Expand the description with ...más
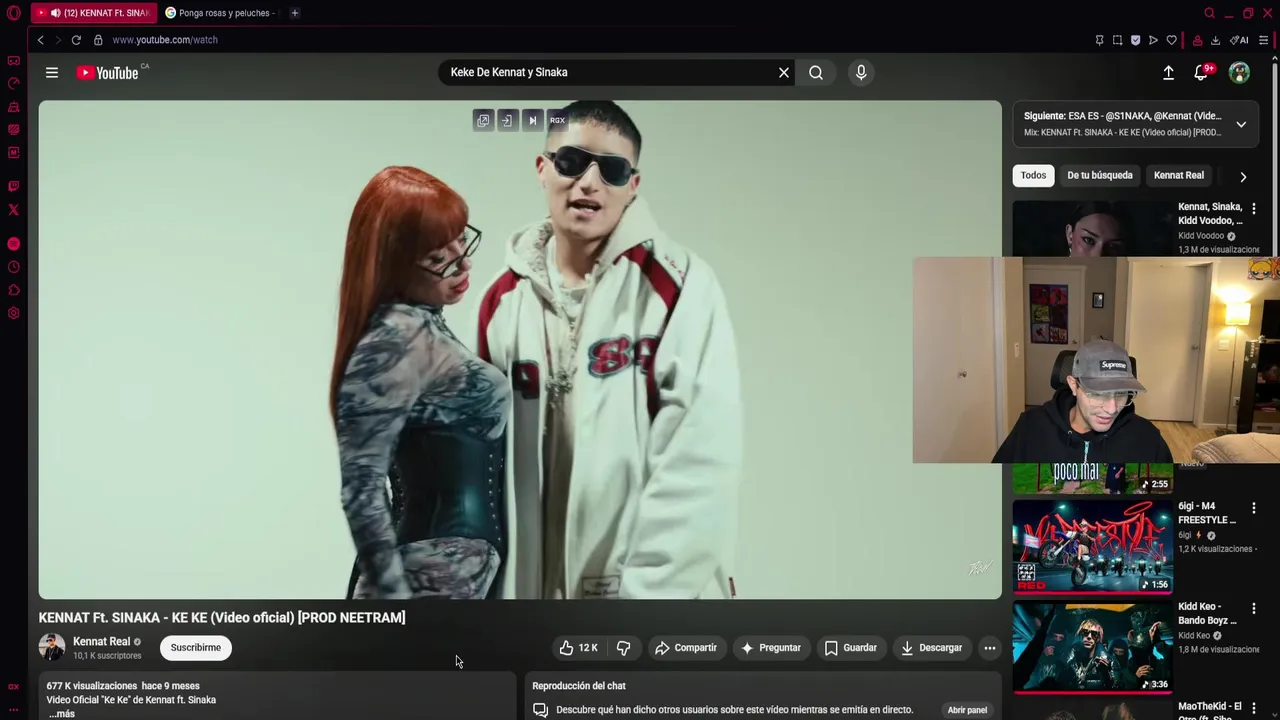This screenshot has height=720, width=1280. point(61,713)
